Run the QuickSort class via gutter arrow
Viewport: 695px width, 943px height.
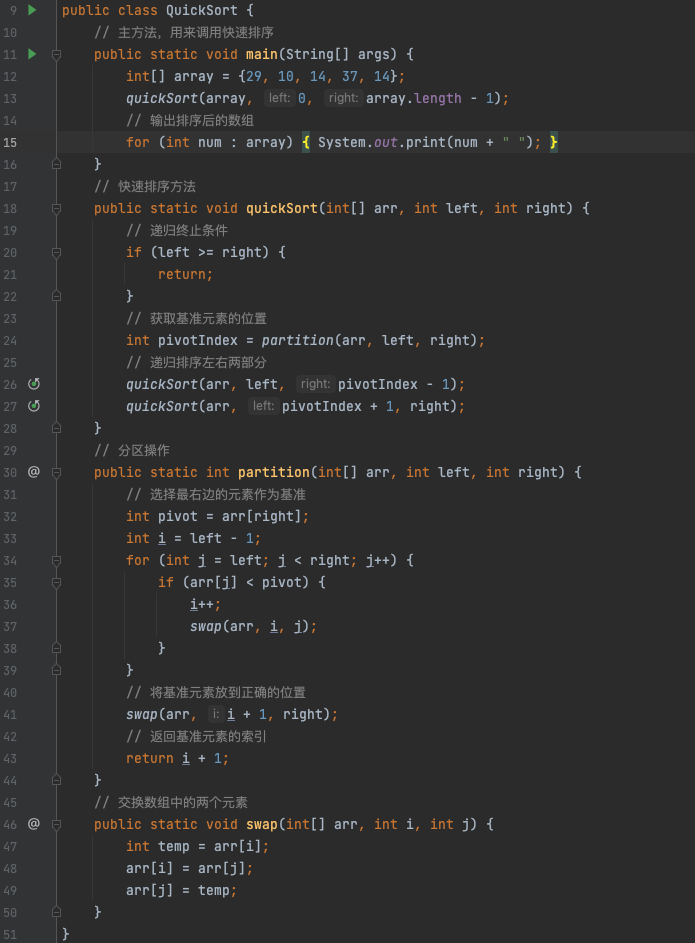pos(32,10)
